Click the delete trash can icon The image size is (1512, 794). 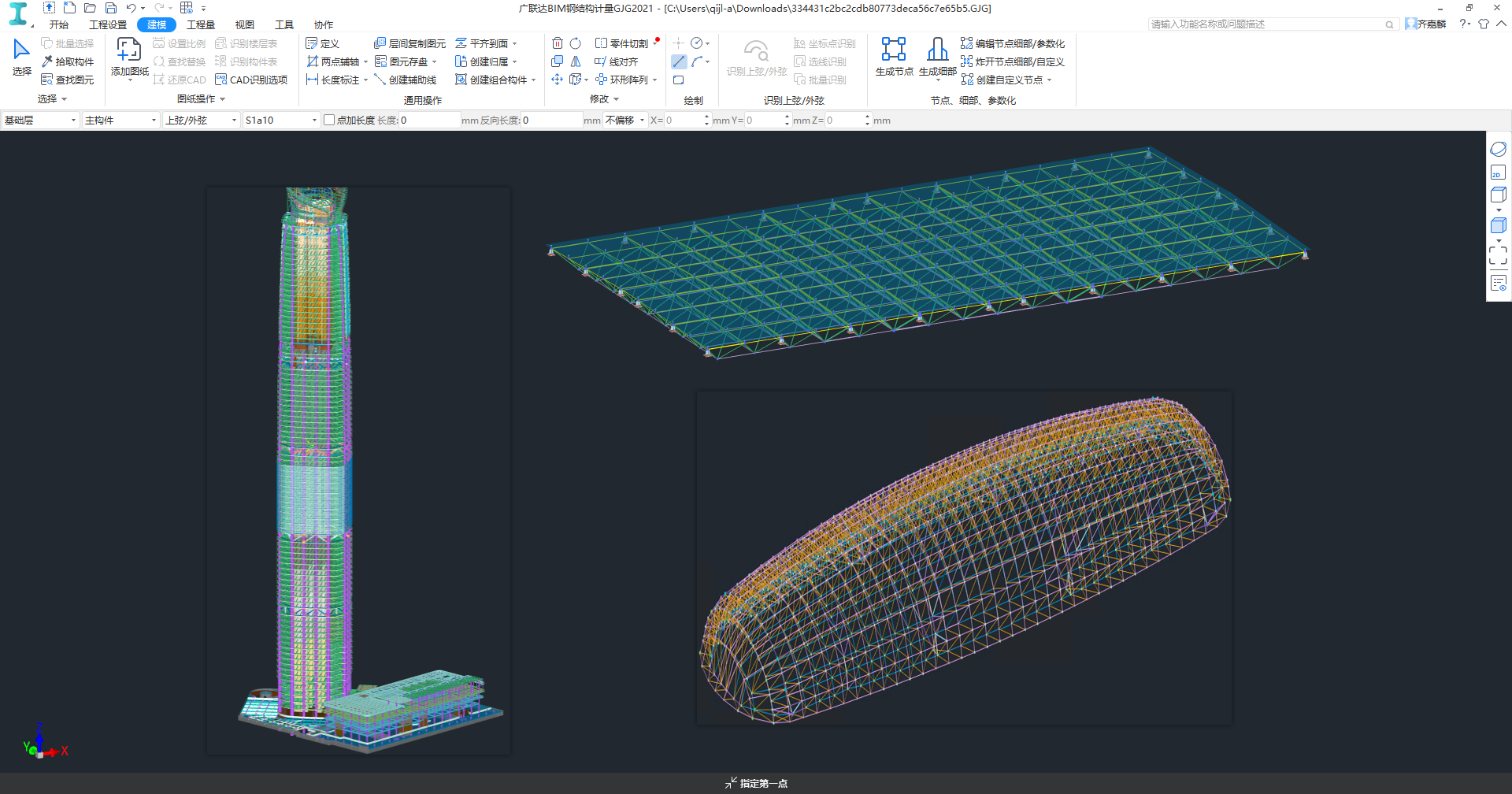pyautogui.click(x=558, y=43)
